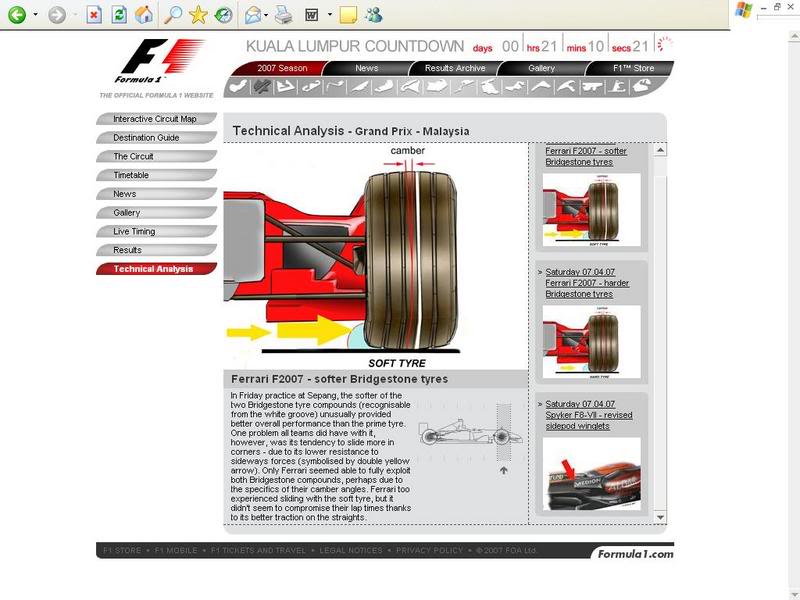Click the browser Back arrow button
Image resolution: width=800 pixels, height=600 pixels.
tap(17, 15)
